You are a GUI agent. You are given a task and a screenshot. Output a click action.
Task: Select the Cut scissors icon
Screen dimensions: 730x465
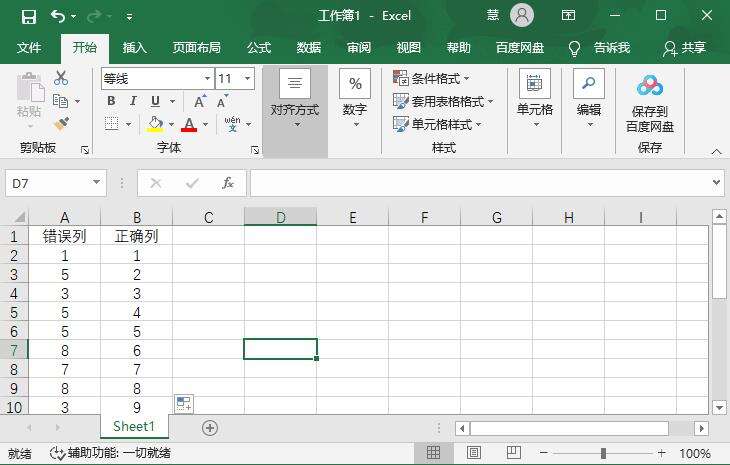coord(61,78)
